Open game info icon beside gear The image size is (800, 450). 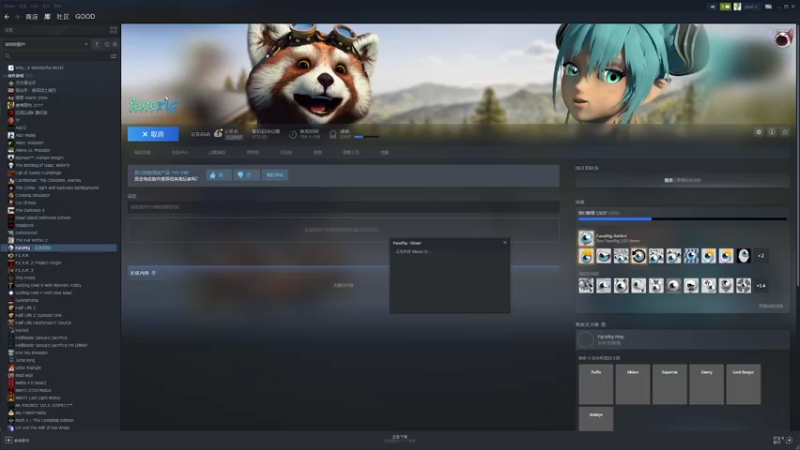tap(772, 132)
